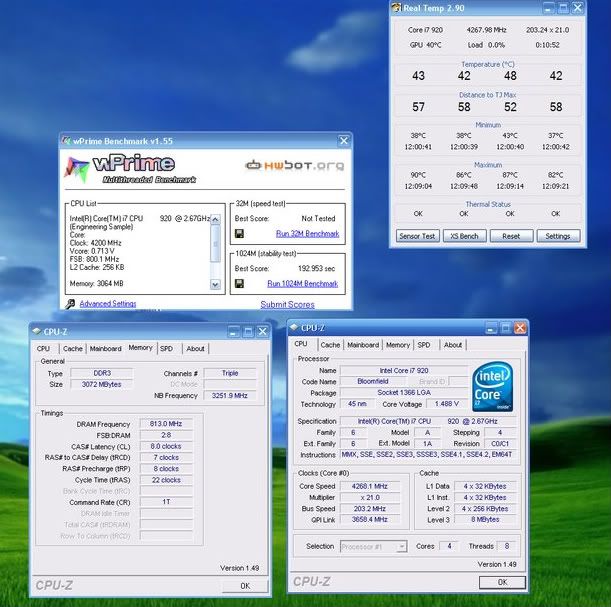611x607 pixels.
Task: Switch to SPD tab in the CPU-Z Memory window
Action: point(166,348)
